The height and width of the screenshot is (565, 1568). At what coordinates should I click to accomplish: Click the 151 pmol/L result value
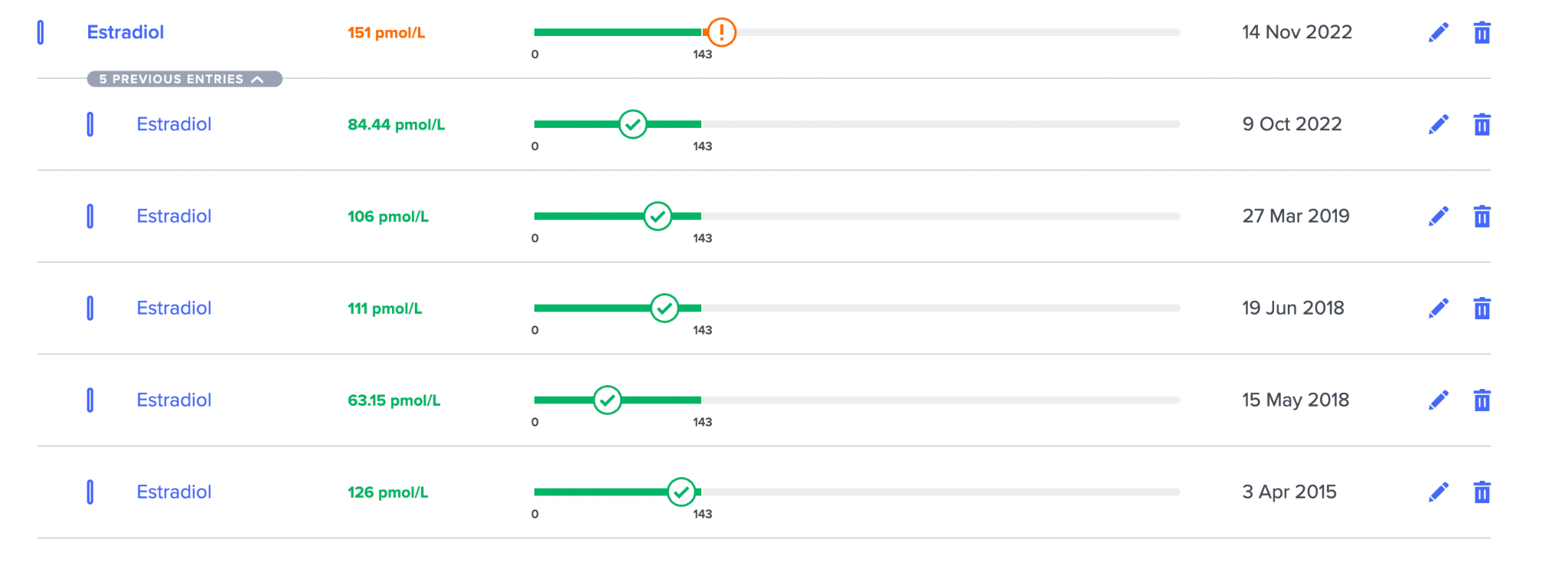(387, 32)
